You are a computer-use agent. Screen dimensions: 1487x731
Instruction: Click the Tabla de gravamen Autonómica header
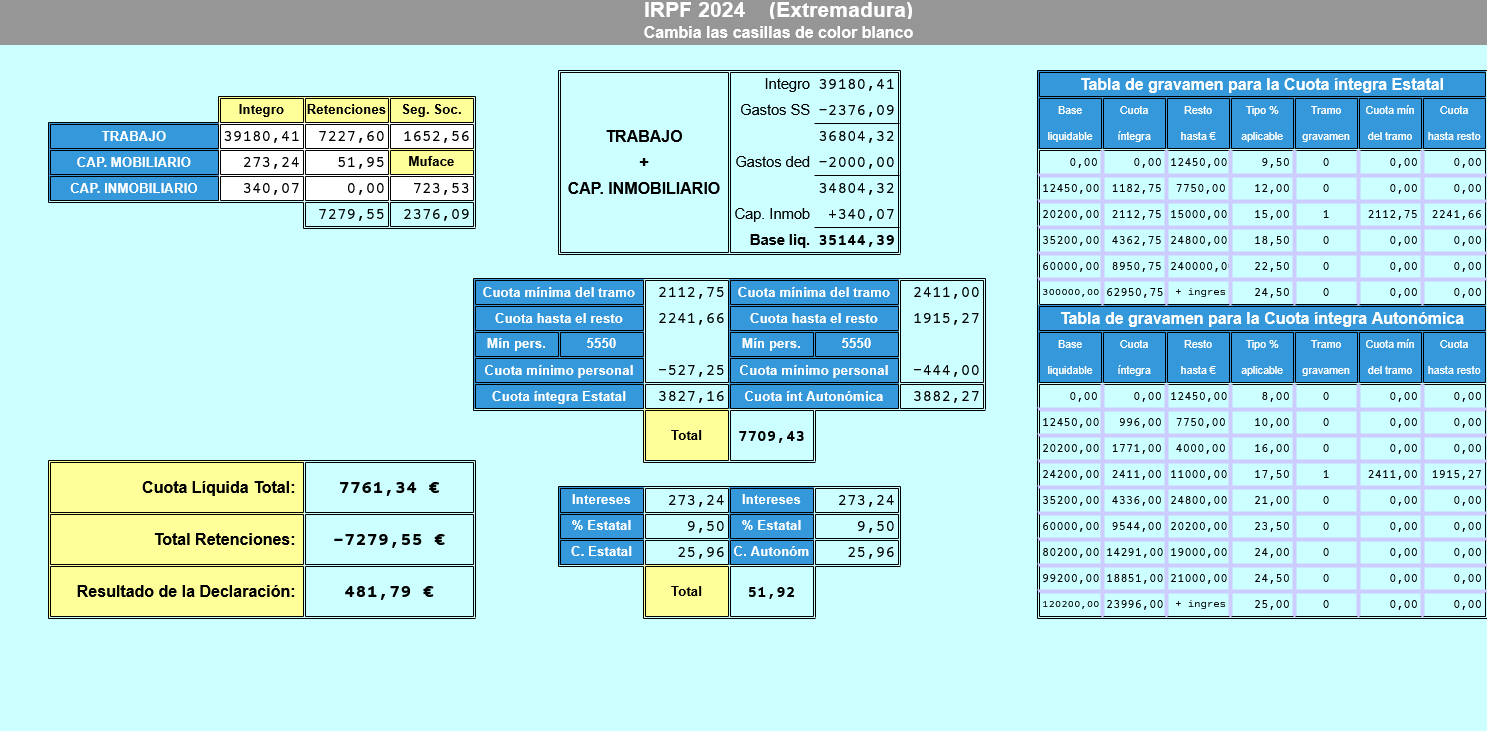click(1261, 318)
